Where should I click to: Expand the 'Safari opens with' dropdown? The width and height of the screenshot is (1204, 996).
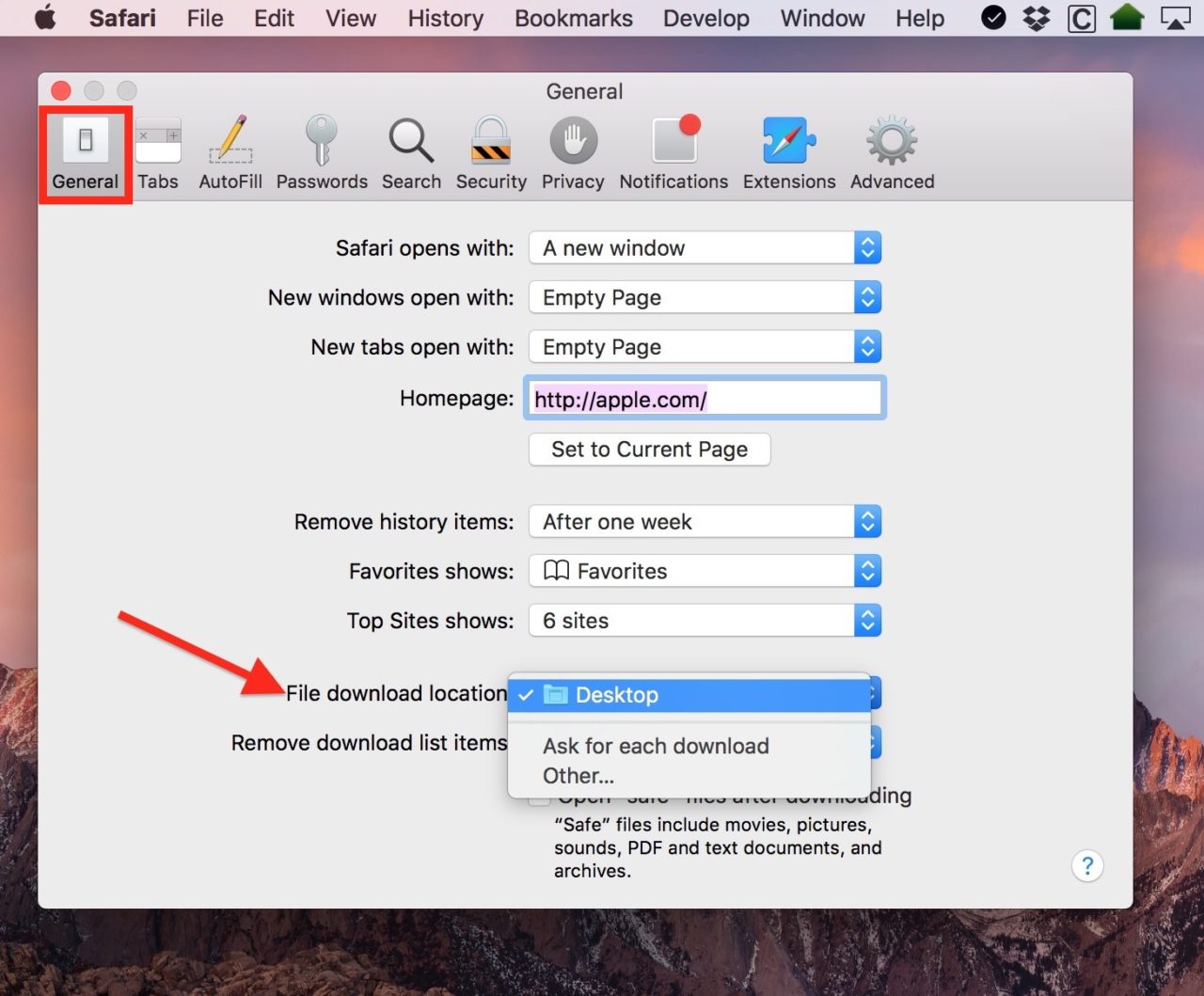click(705, 248)
